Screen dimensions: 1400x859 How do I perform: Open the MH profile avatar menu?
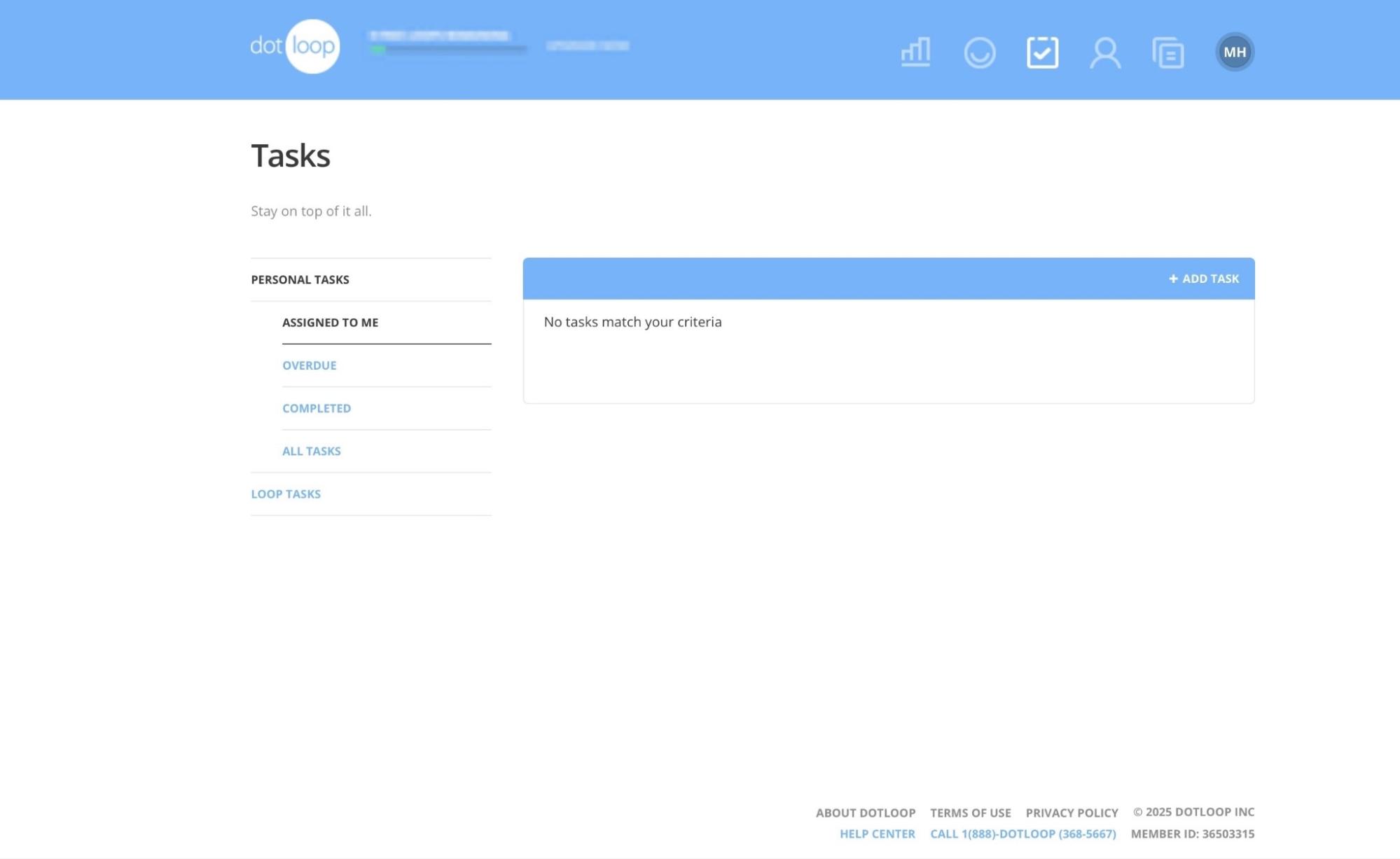(x=1235, y=50)
